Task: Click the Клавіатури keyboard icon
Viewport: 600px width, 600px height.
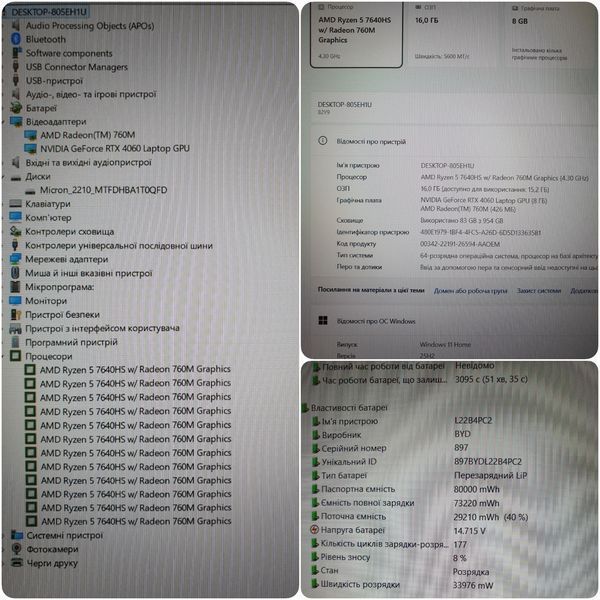Action: tap(16, 204)
